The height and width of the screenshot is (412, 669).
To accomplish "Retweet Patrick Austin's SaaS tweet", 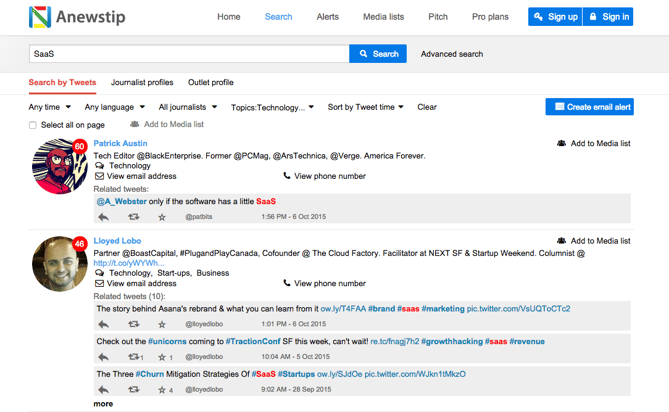I will tap(133, 217).
